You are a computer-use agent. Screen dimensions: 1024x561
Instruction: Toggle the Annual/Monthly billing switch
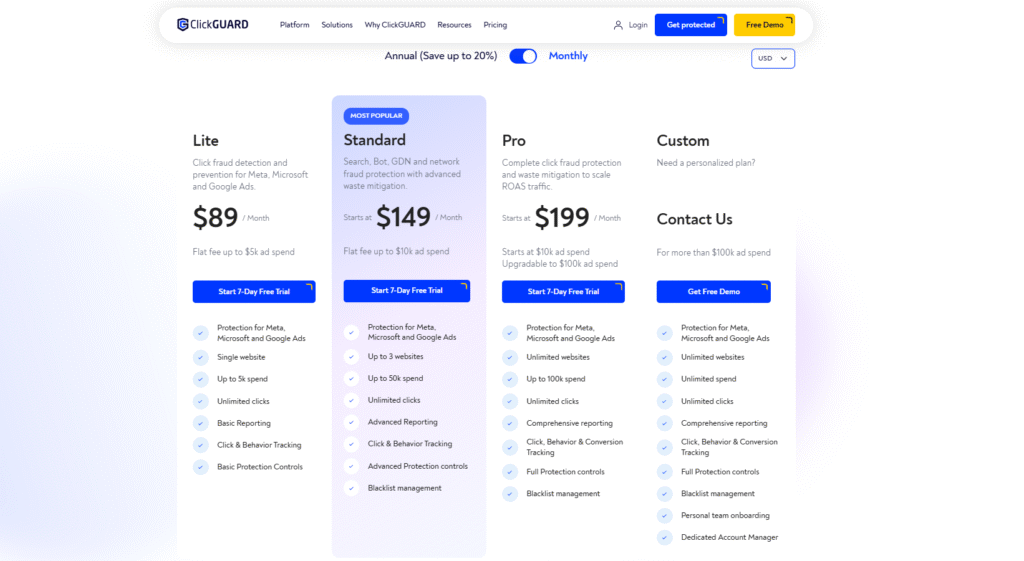[x=523, y=56]
